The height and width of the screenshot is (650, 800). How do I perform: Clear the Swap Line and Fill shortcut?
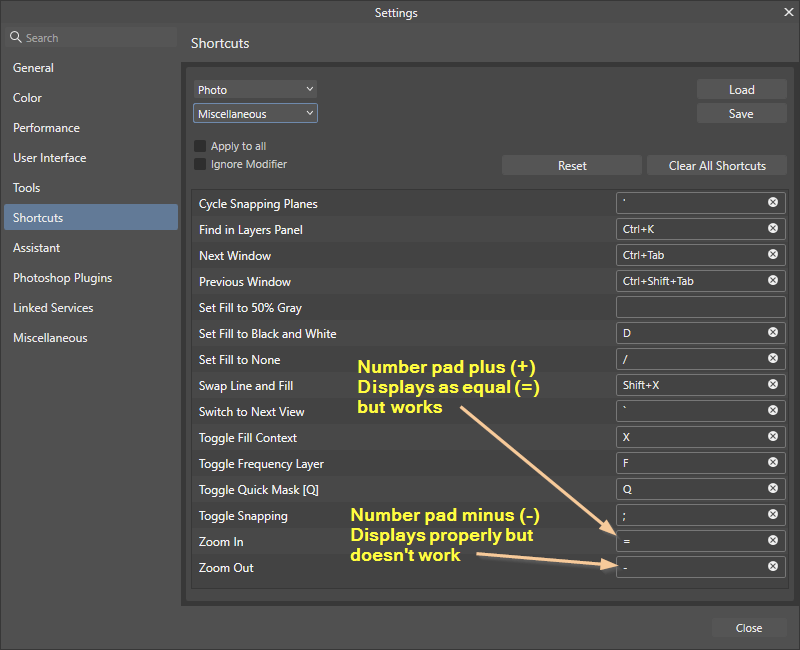772,384
